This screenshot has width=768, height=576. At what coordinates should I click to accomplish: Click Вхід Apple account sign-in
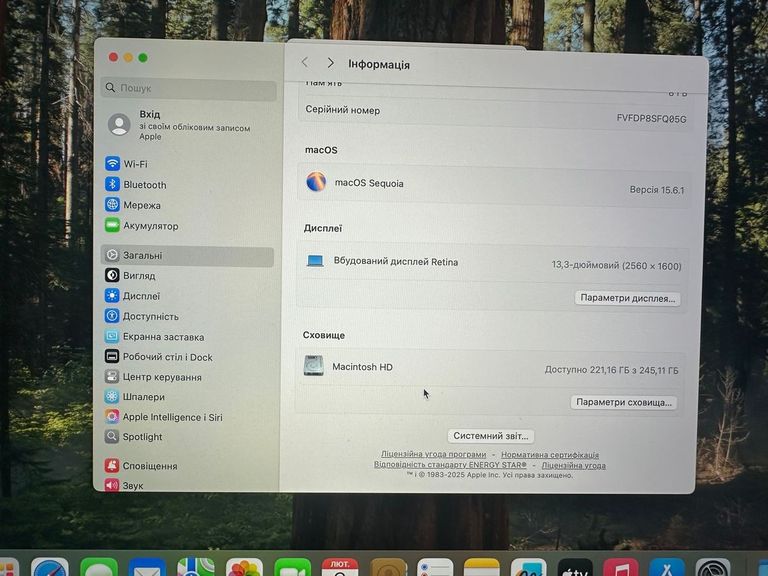point(179,125)
